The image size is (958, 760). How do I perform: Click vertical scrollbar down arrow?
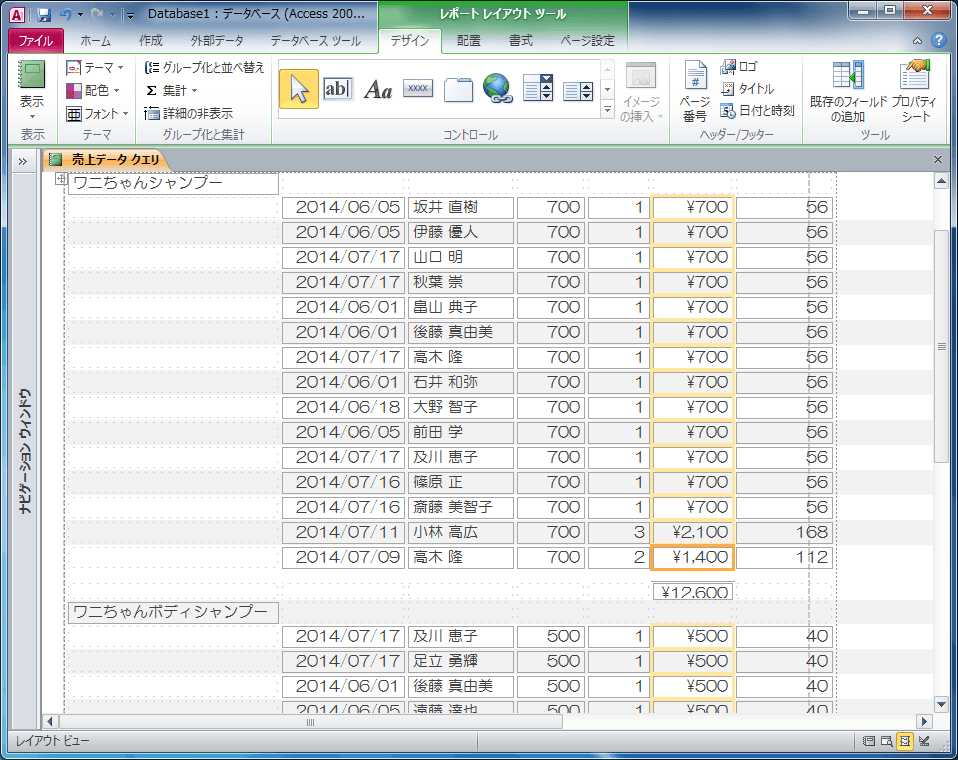(x=942, y=704)
